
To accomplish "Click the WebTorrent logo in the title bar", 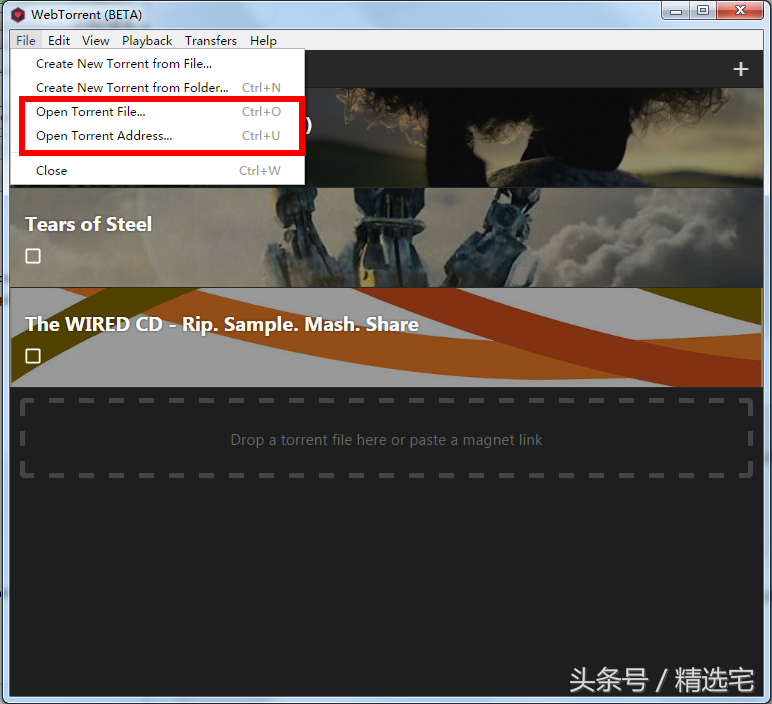I will [18, 15].
